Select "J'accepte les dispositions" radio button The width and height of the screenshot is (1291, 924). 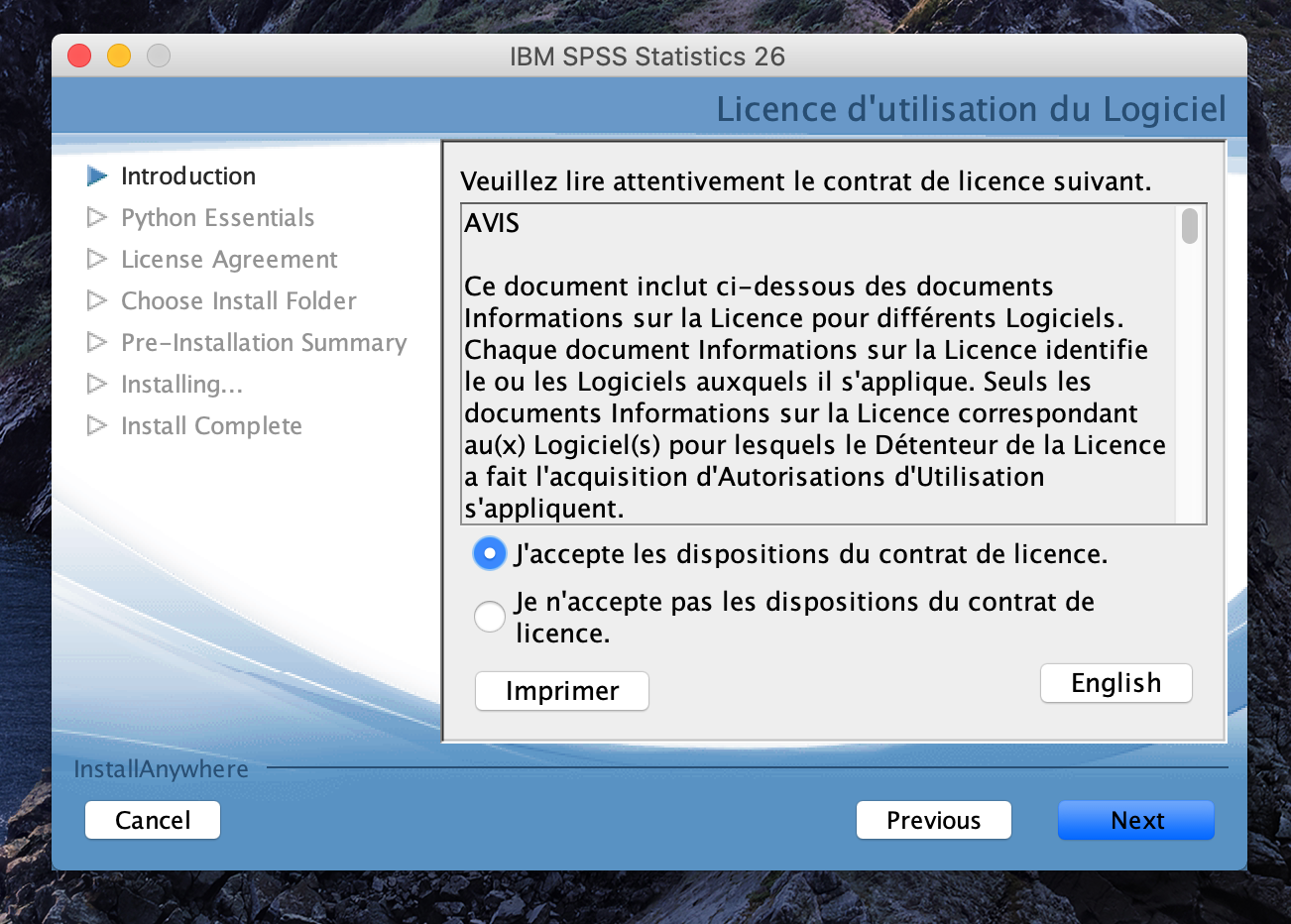coord(490,553)
